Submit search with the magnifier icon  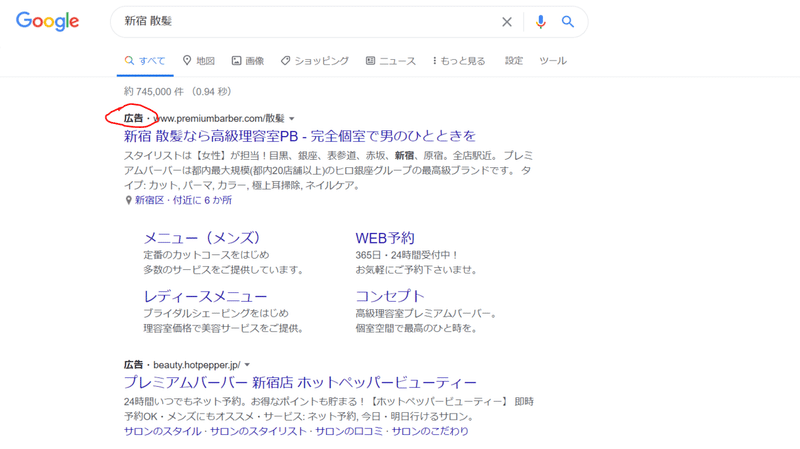click(568, 21)
